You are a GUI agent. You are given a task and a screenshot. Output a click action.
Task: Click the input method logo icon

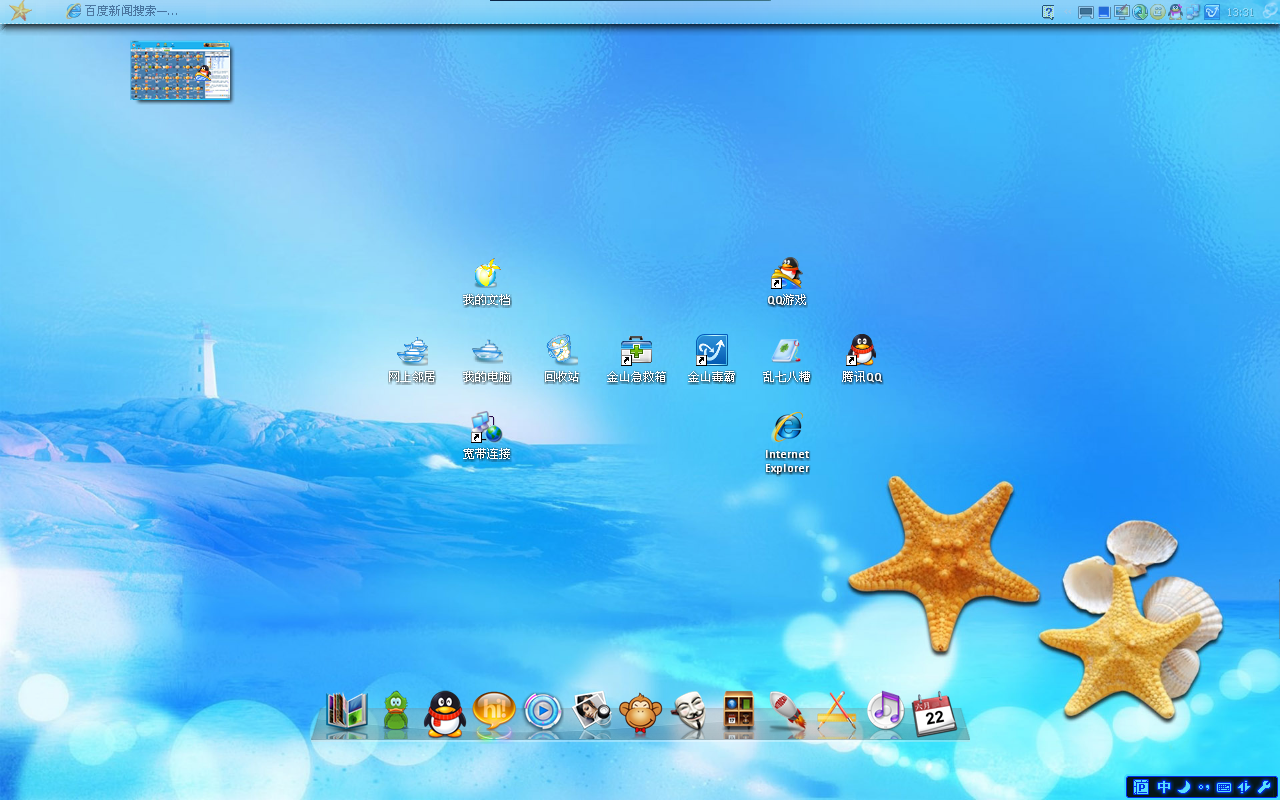pyautogui.click(x=1142, y=788)
